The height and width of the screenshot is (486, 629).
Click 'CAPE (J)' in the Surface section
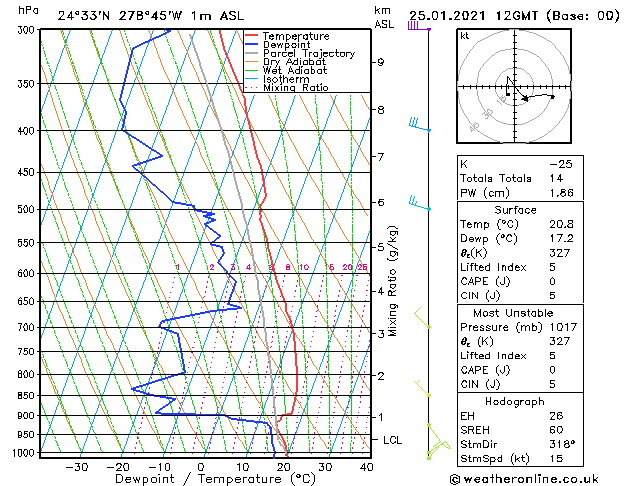tap(485, 281)
